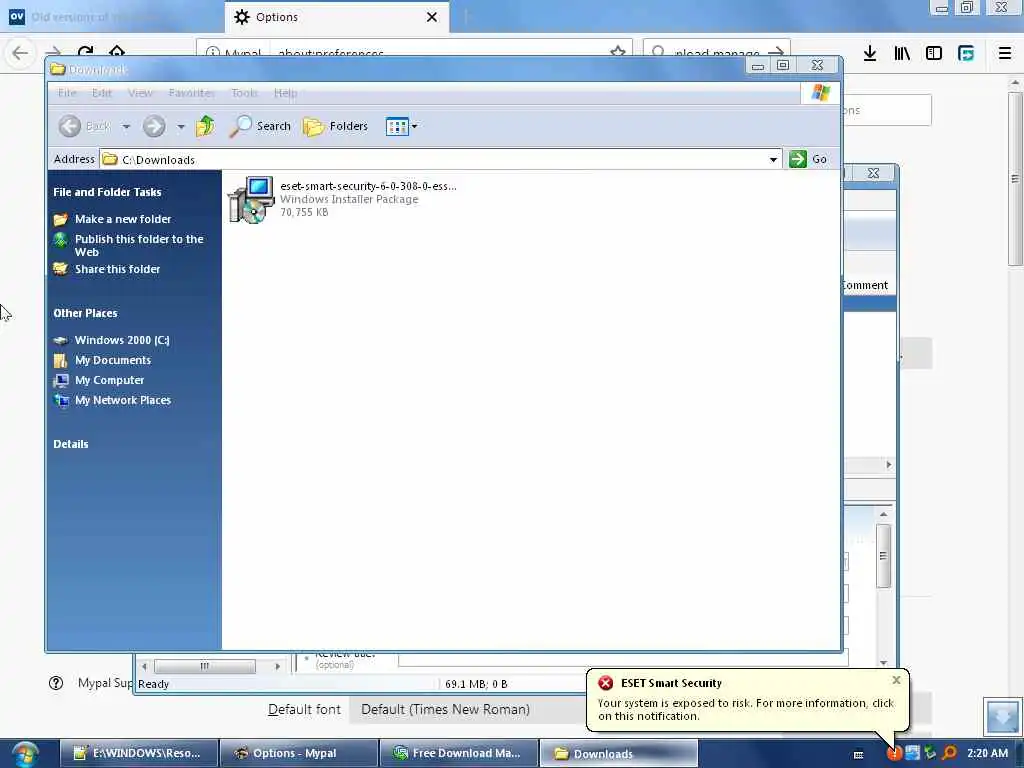Click the Windows flag logo in explorer
The height and width of the screenshot is (768, 1024).
(821, 93)
